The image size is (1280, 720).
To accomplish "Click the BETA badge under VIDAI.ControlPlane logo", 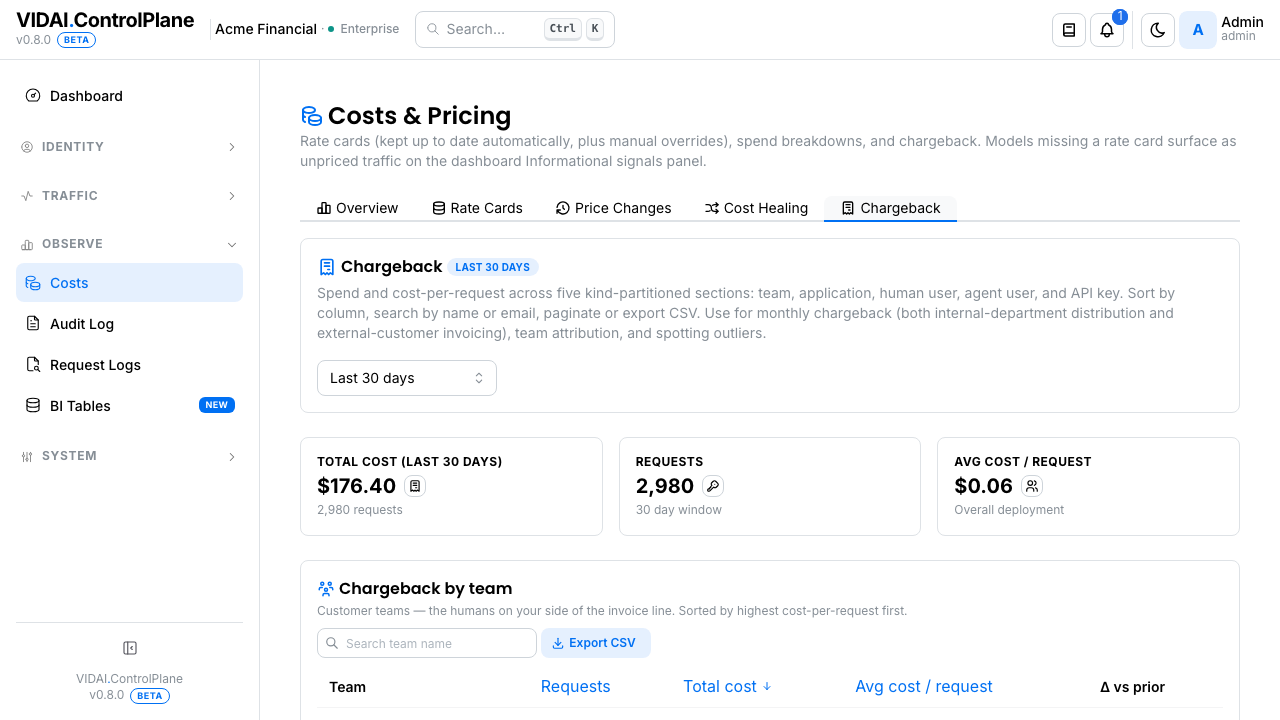I will 76,40.
